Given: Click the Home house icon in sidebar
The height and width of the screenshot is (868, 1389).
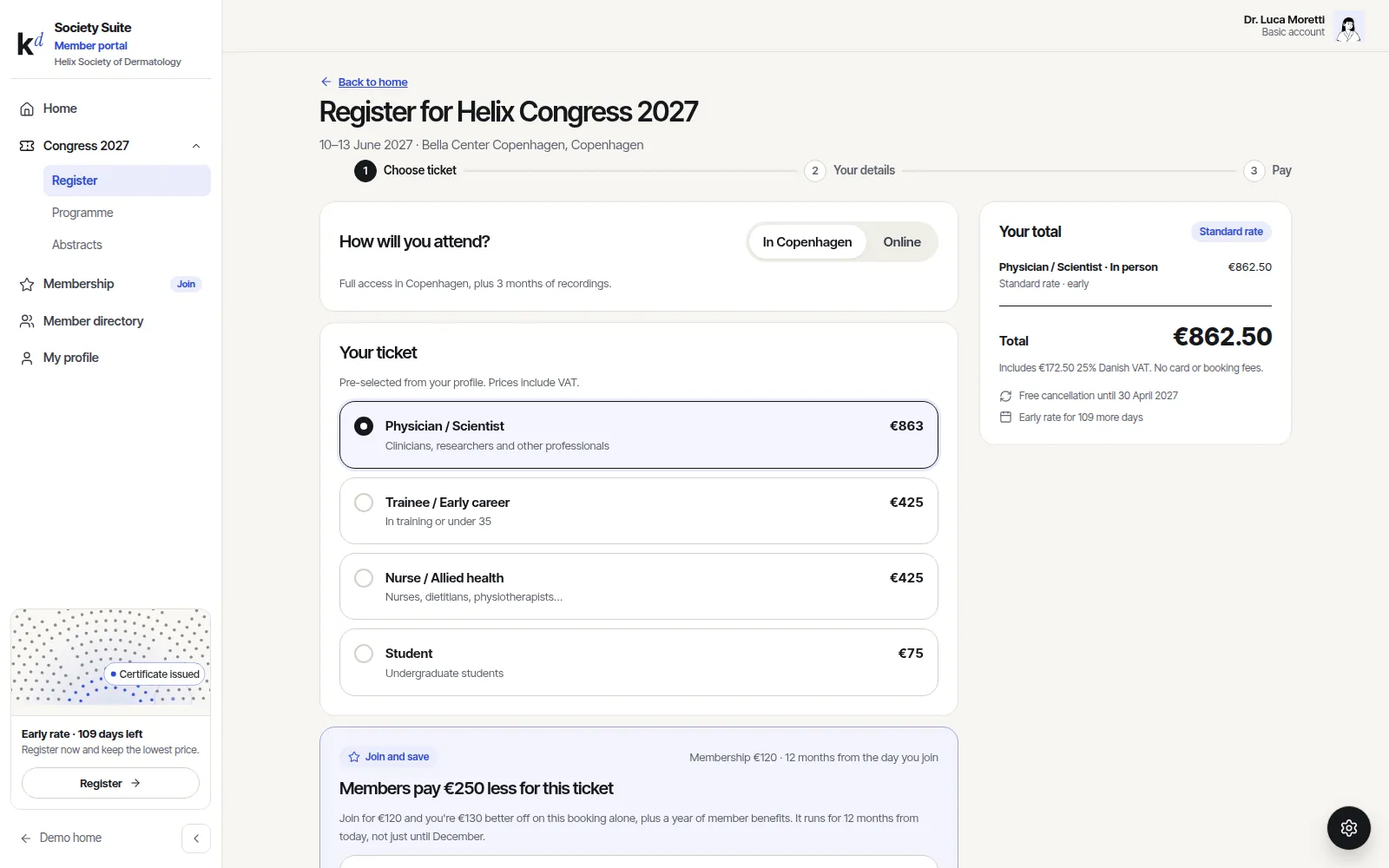Looking at the screenshot, I should point(27,109).
